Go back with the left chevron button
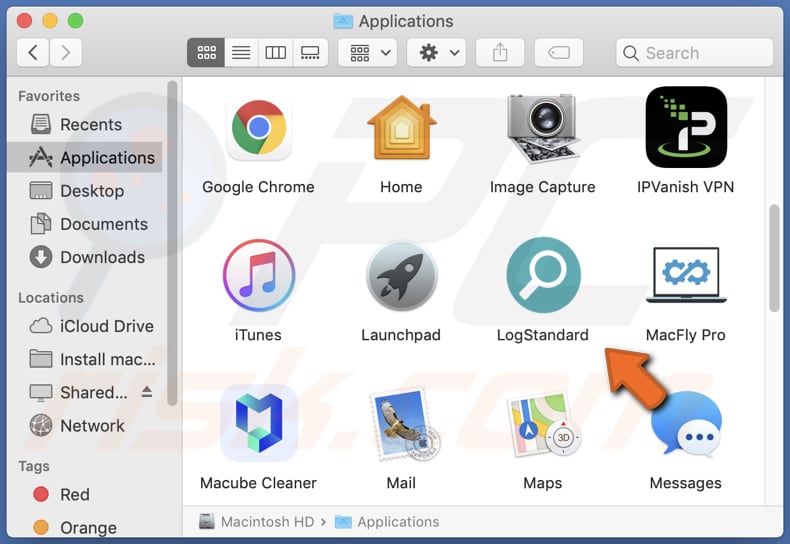The image size is (790, 544). 33,52
